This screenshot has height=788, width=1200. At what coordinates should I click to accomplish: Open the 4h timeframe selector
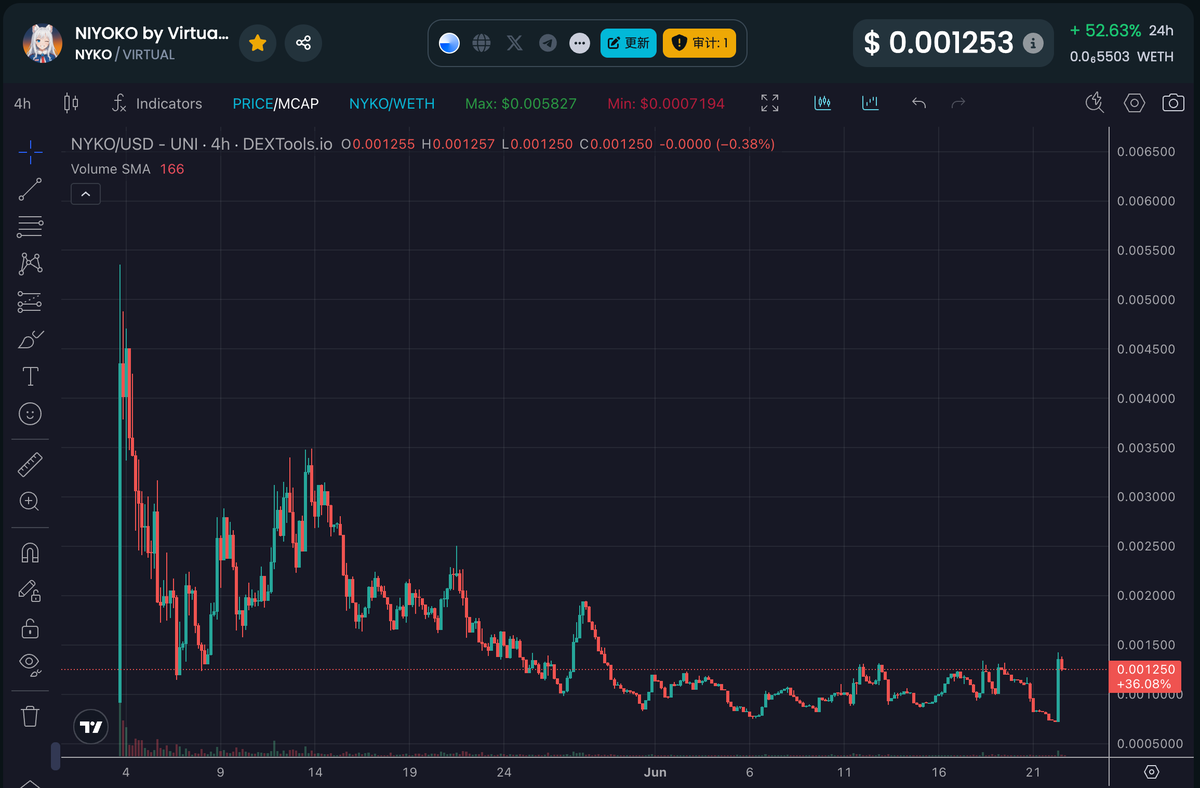(22, 103)
